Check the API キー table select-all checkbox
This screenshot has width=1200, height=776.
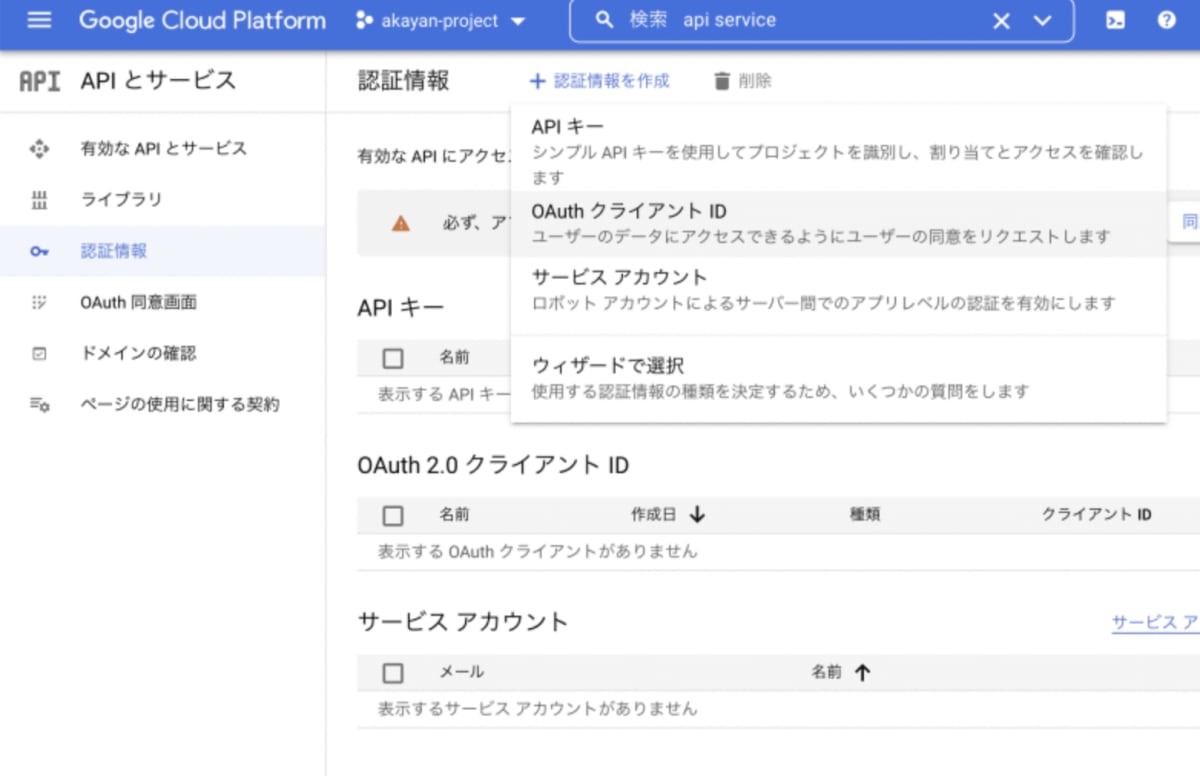point(393,358)
